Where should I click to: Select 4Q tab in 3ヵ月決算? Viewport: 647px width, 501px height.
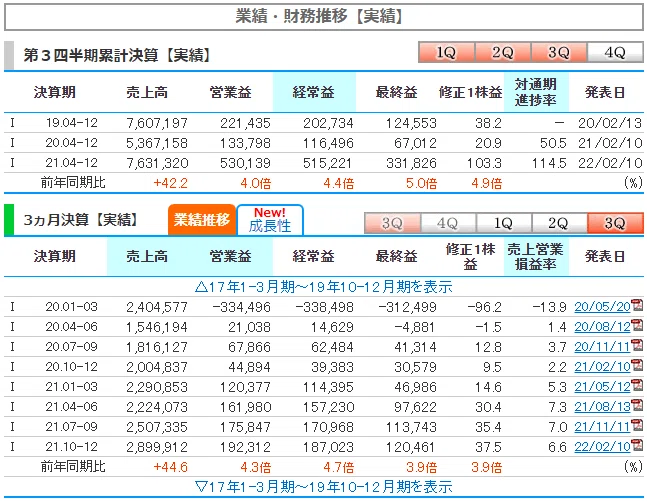click(x=448, y=223)
